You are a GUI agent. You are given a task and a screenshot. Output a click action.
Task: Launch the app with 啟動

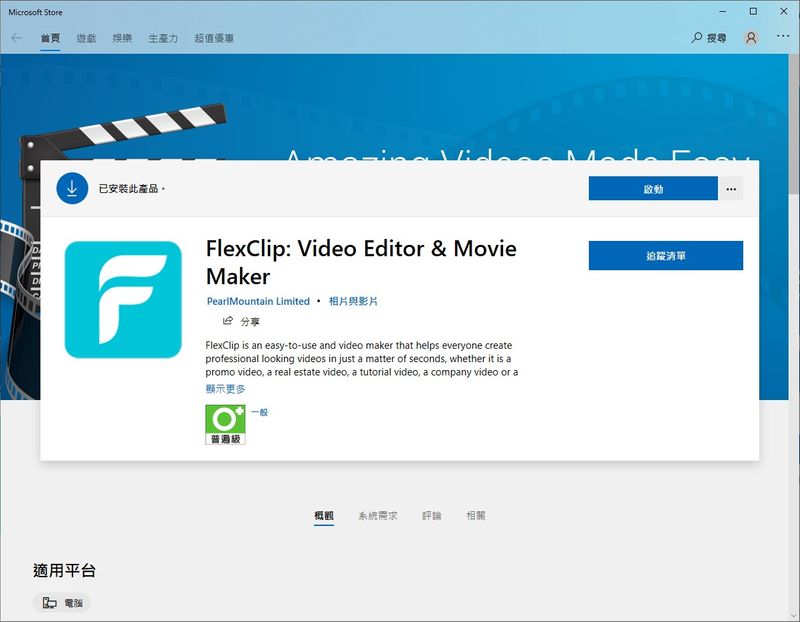653,189
